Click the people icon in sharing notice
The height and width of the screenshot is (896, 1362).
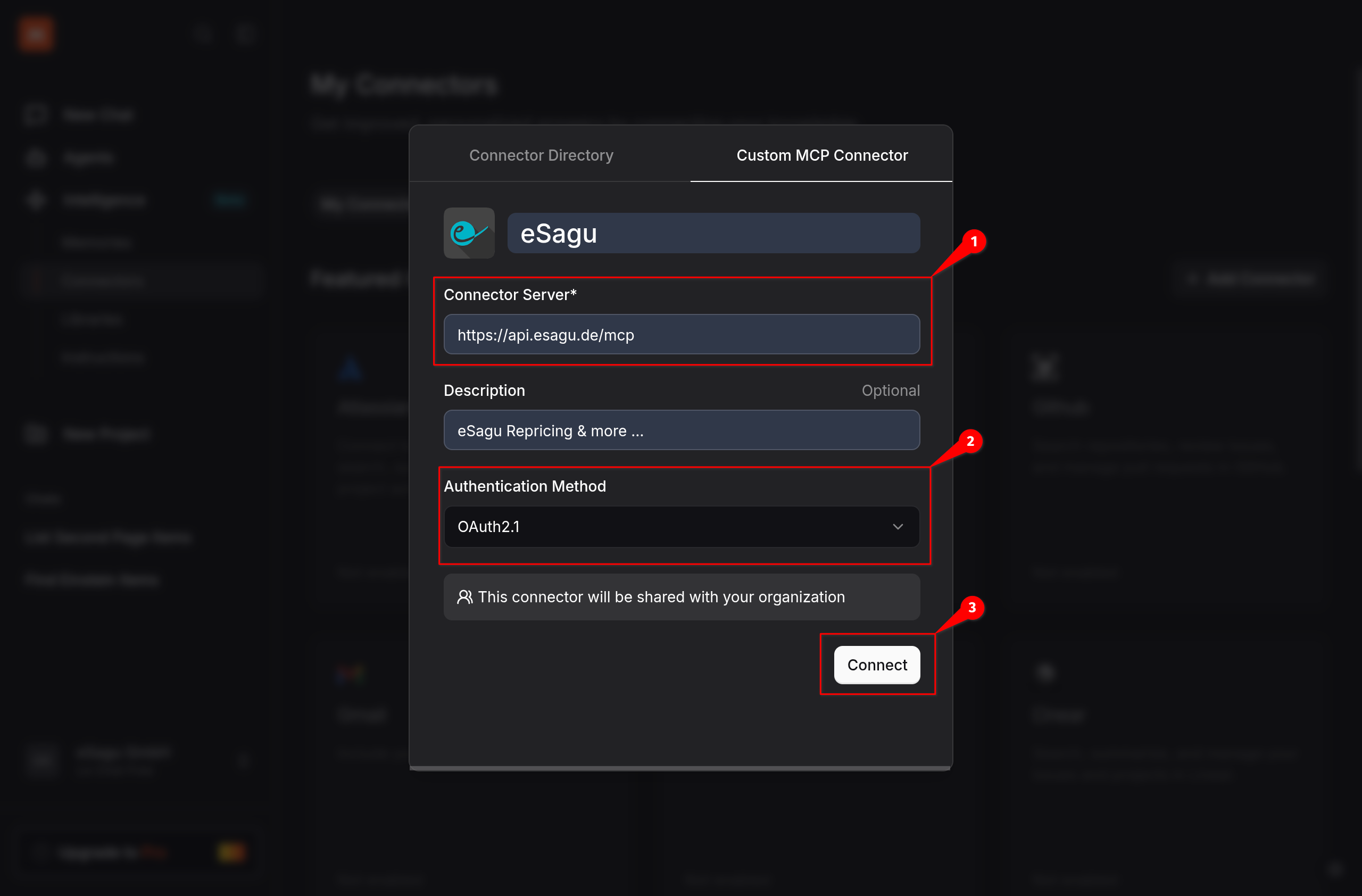click(x=464, y=597)
